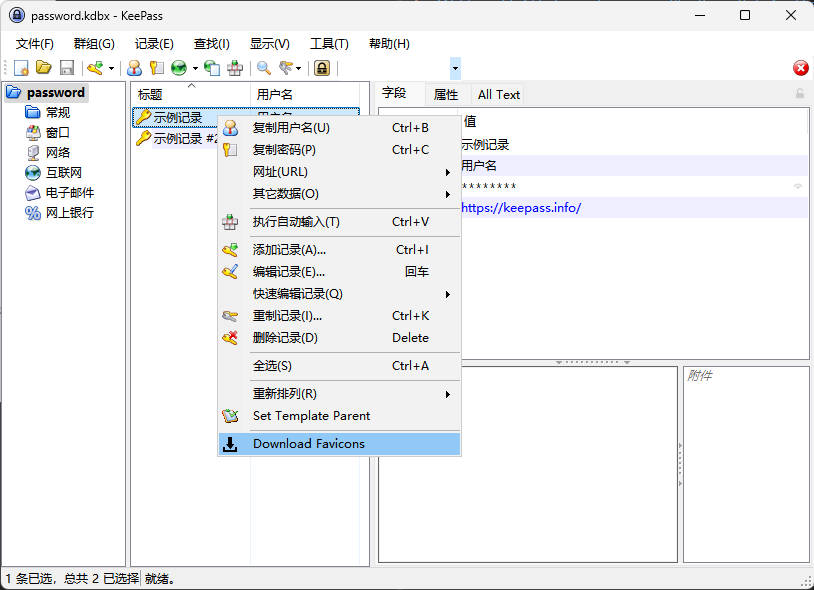Click the Copy password key toolbar icon
This screenshot has width=814, height=590.
[x=156, y=68]
